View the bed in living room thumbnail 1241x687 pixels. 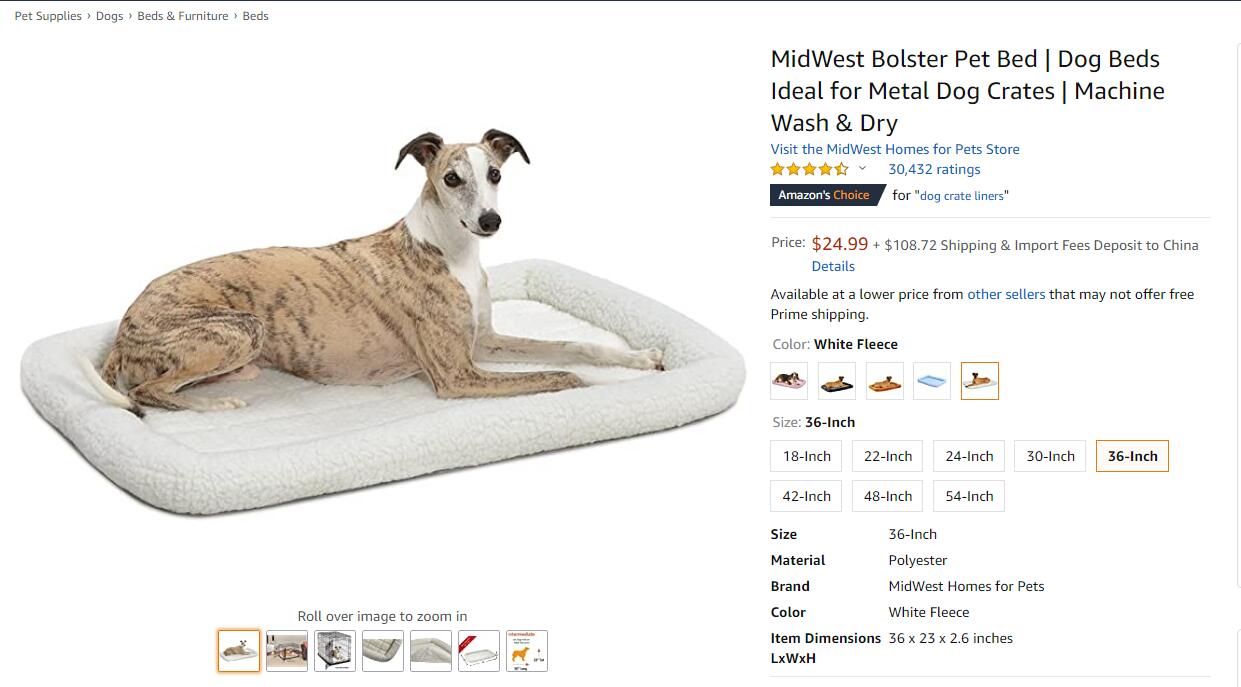point(287,651)
